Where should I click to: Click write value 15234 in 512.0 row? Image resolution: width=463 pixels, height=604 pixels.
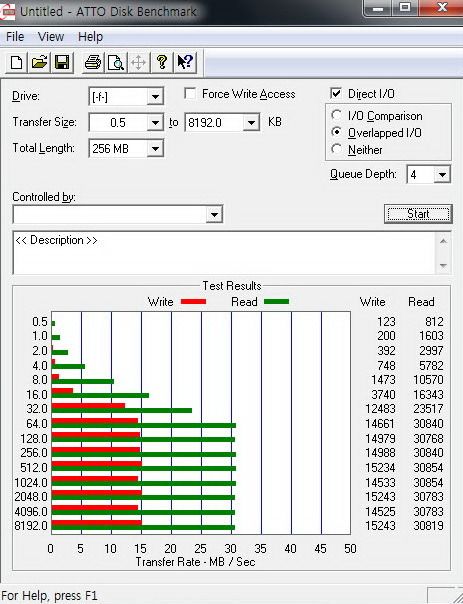pyautogui.click(x=380, y=468)
